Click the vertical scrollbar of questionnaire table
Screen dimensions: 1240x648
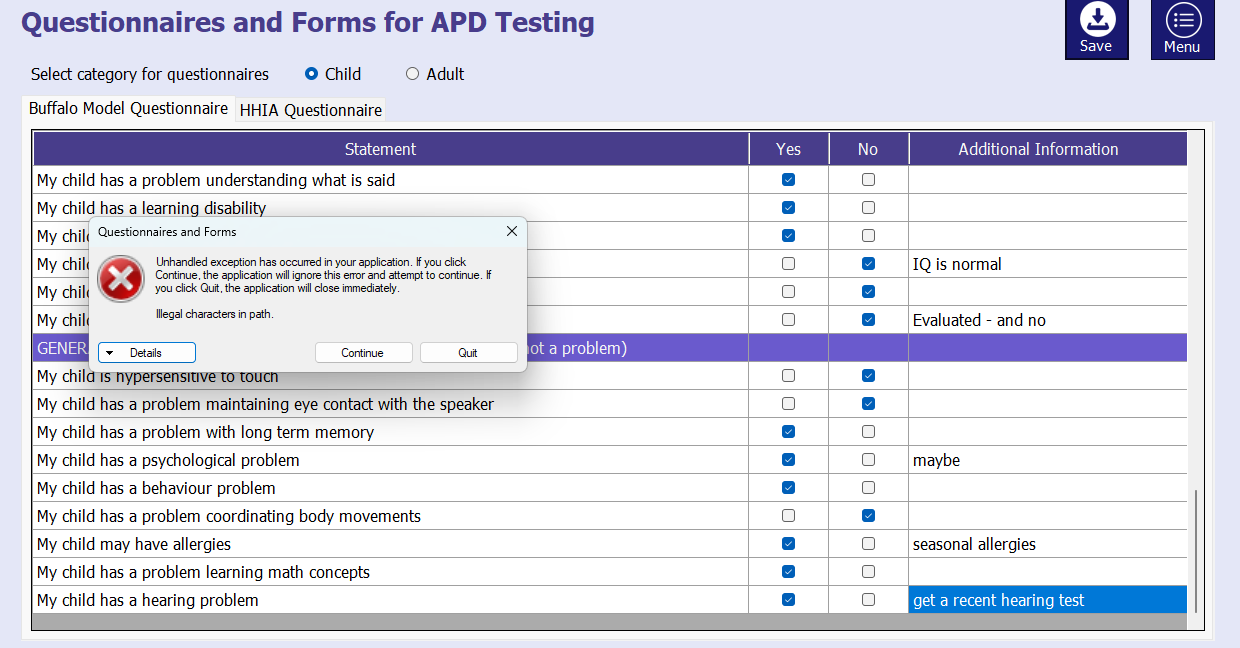tap(1195, 550)
